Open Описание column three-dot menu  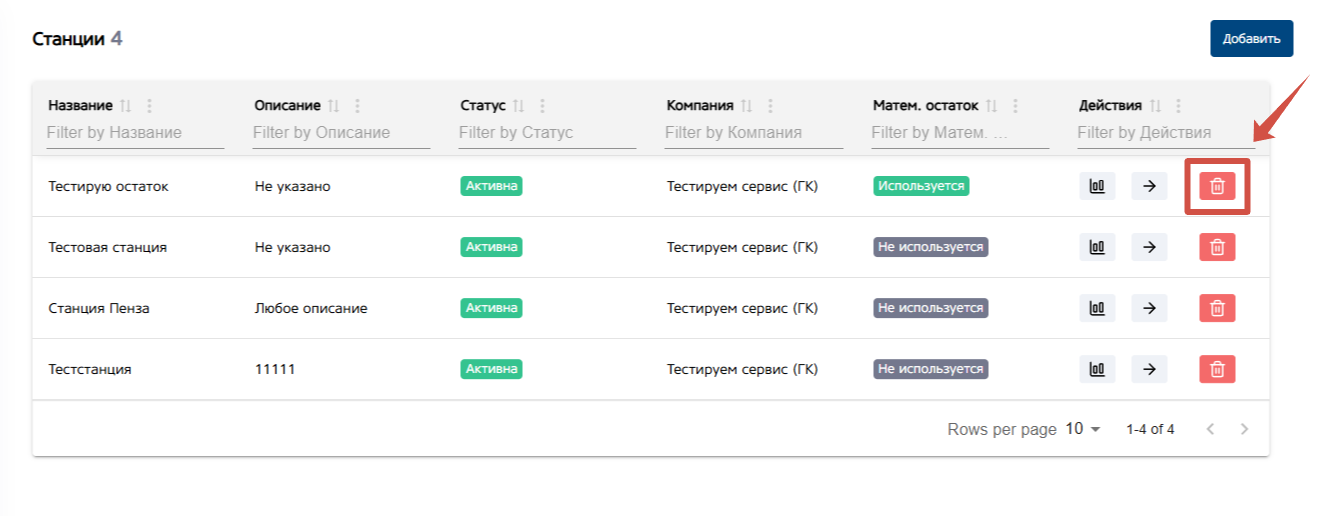(x=358, y=106)
